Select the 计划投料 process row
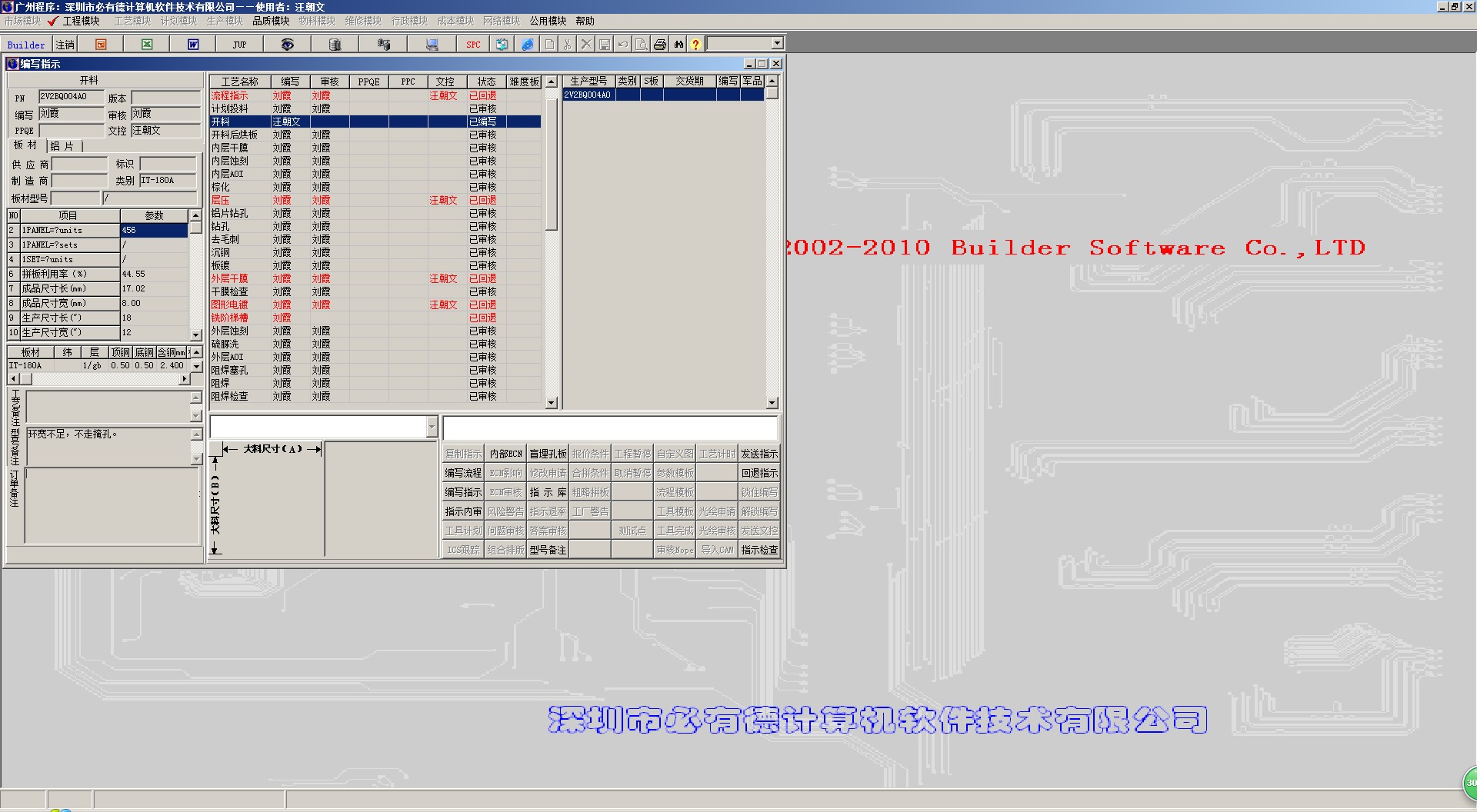This screenshot has width=1477, height=812. click(x=375, y=109)
